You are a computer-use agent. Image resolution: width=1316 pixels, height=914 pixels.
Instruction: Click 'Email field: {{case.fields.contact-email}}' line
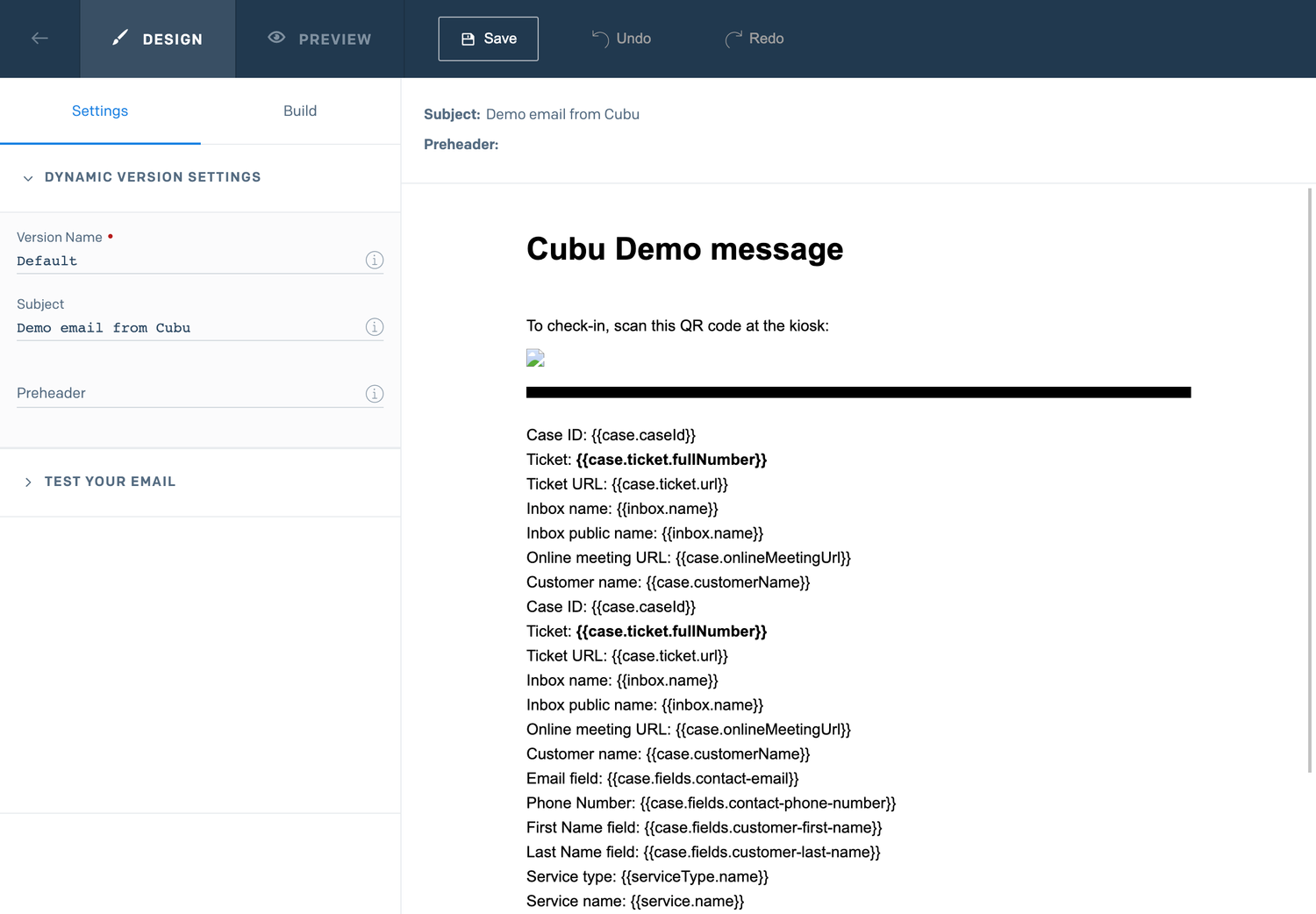coord(662,778)
